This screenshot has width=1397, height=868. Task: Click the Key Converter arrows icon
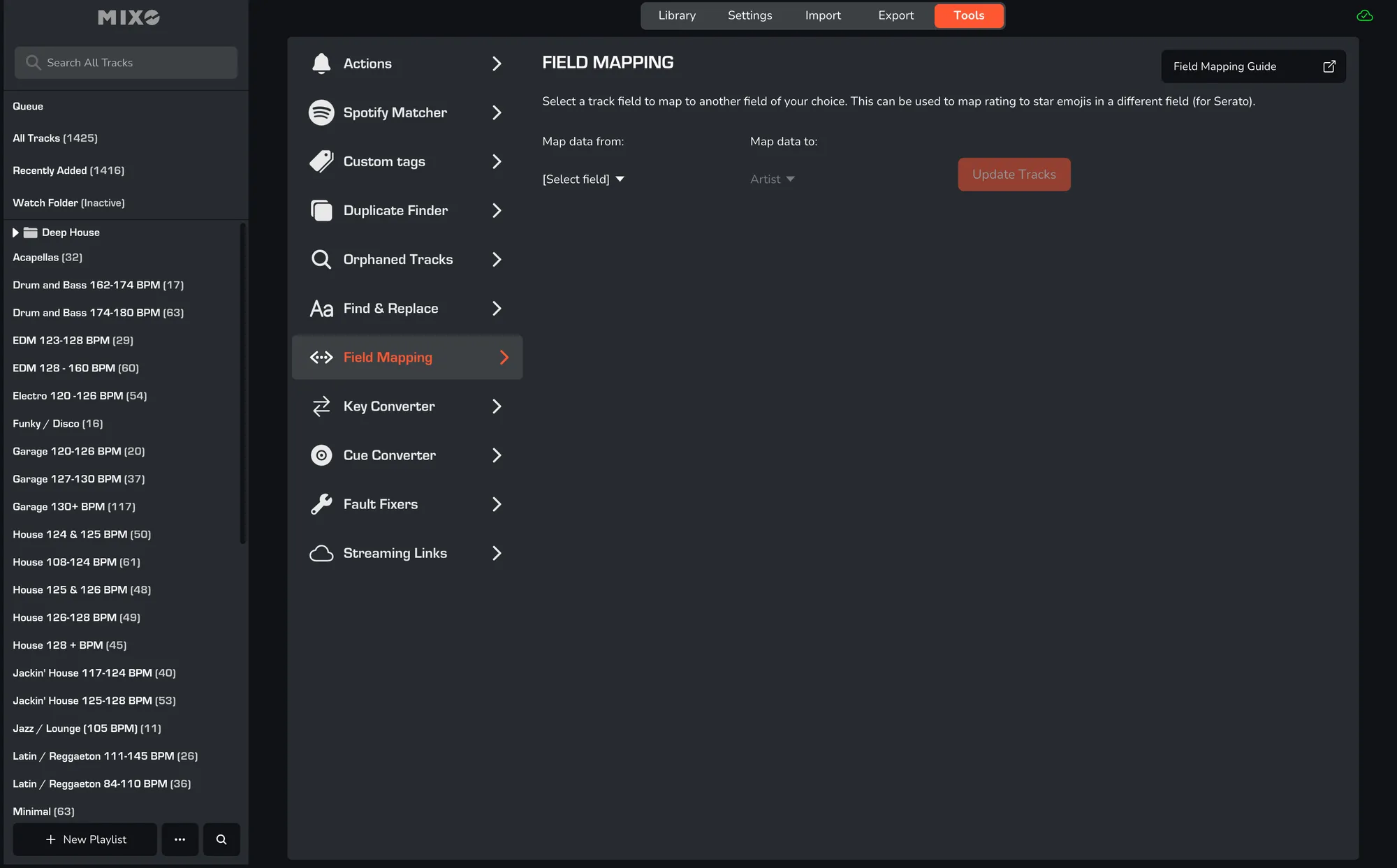(321, 406)
